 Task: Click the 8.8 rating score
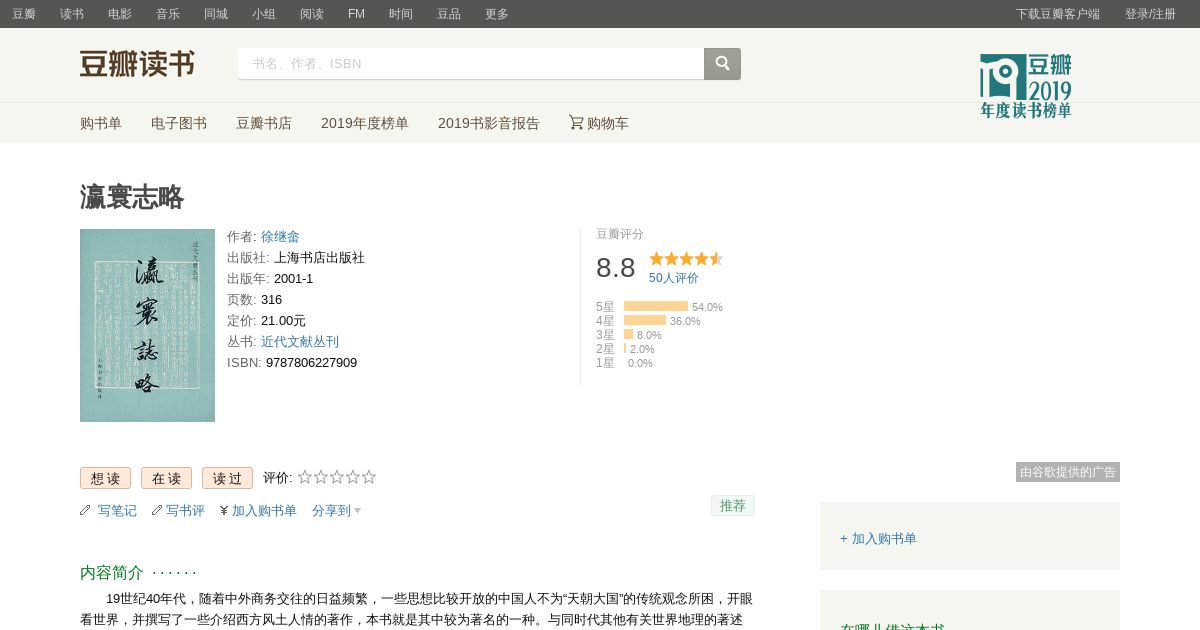tap(616, 268)
